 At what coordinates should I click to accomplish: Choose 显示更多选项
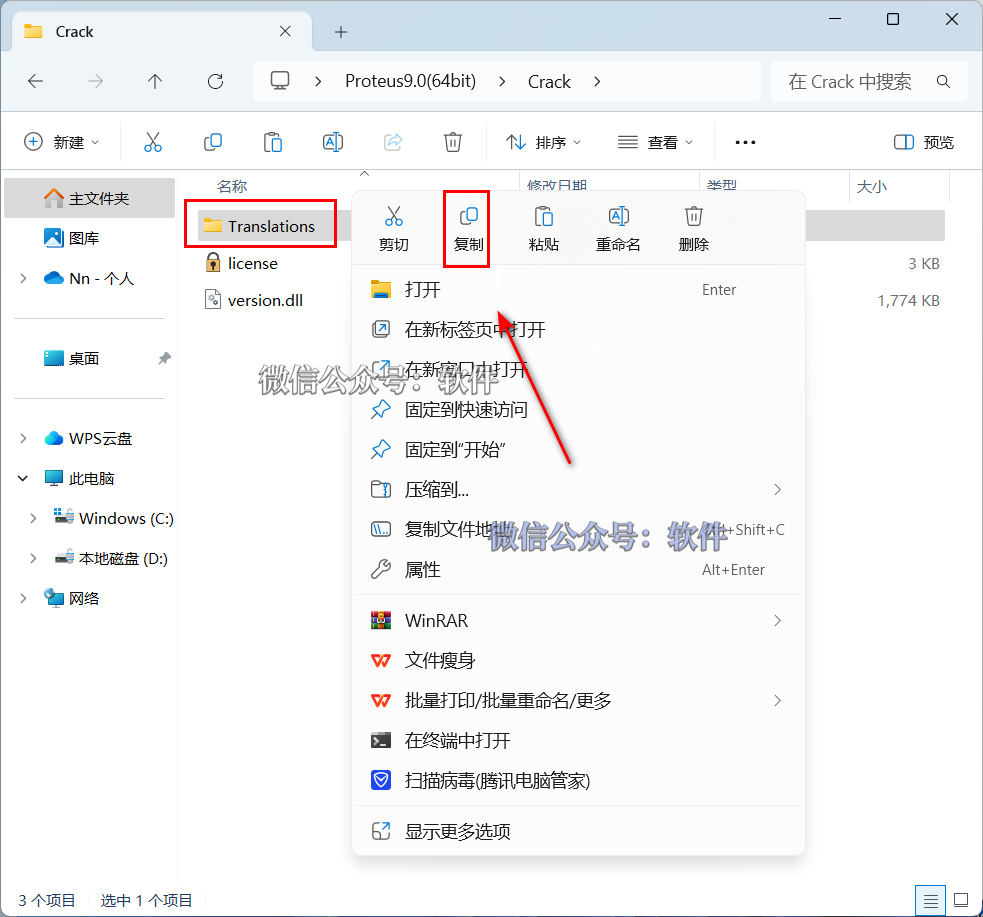pyautogui.click(x=577, y=832)
